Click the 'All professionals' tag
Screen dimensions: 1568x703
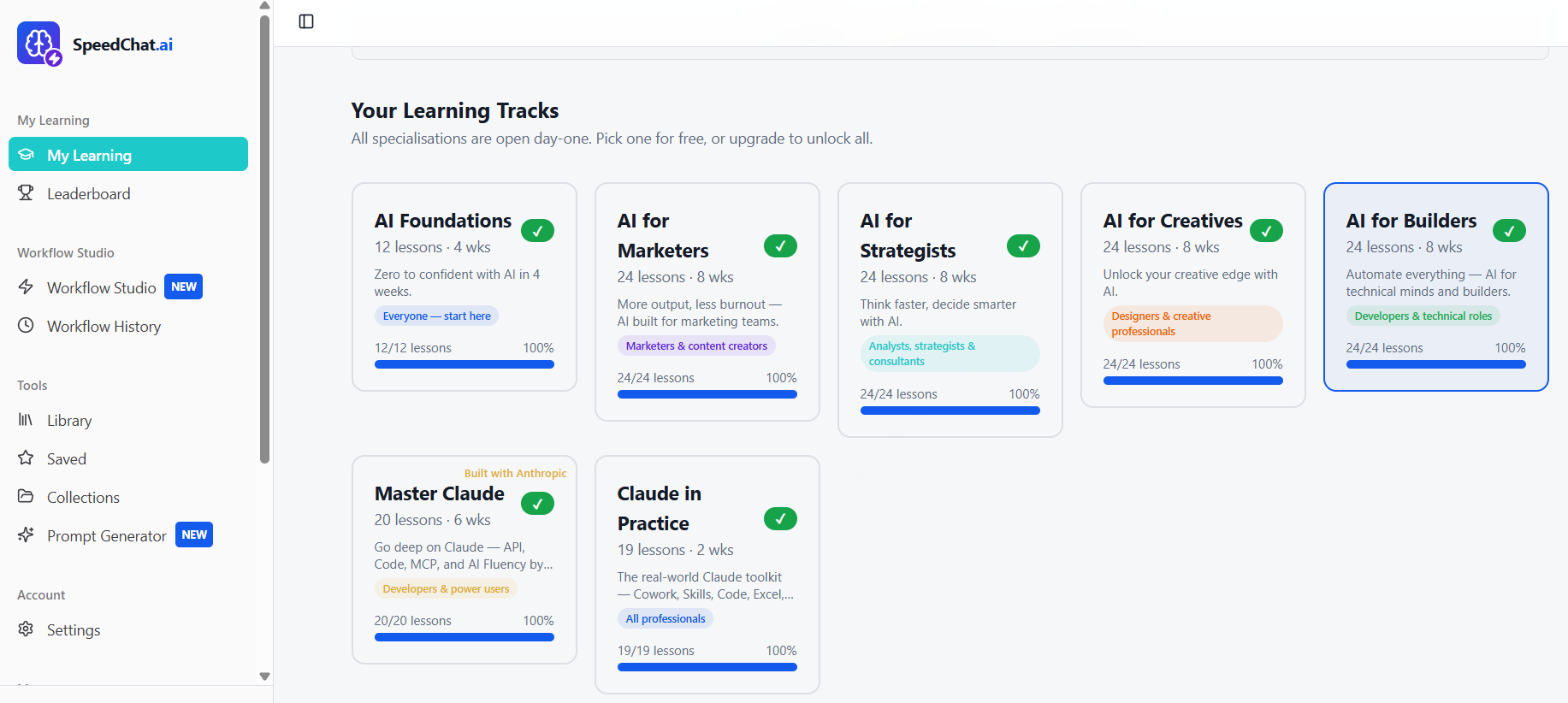point(666,618)
